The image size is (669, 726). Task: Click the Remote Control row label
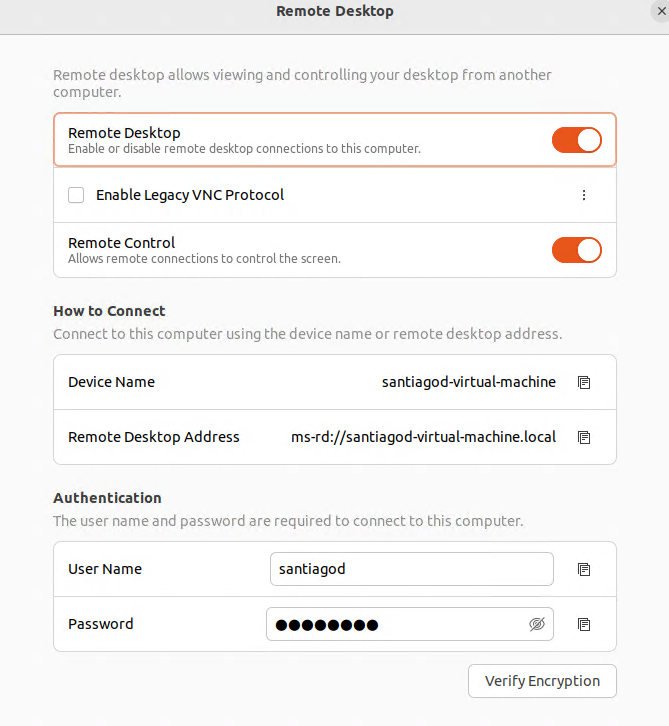coord(121,243)
